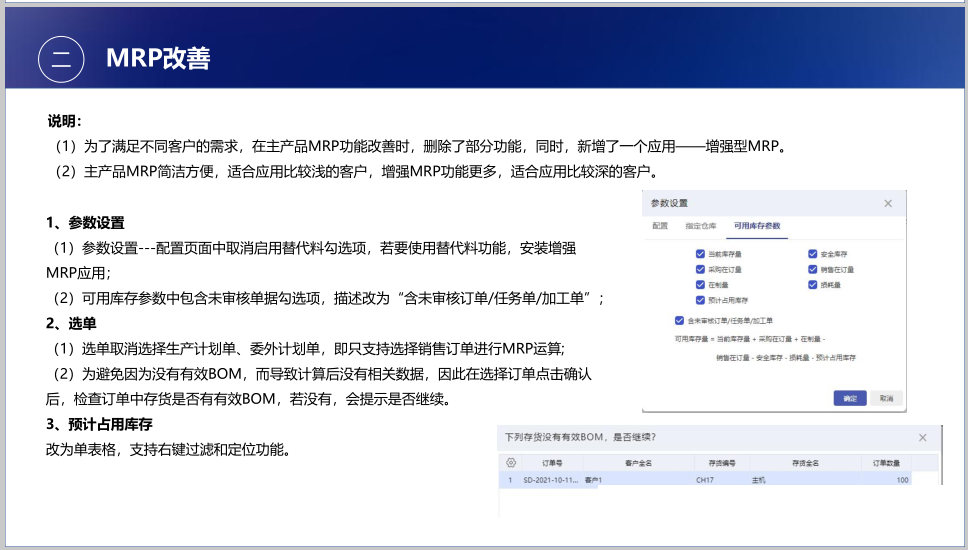The width and height of the screenshot is (968, 550).
Task: Close the 参数设置 dialog
Action: point(888,203)
